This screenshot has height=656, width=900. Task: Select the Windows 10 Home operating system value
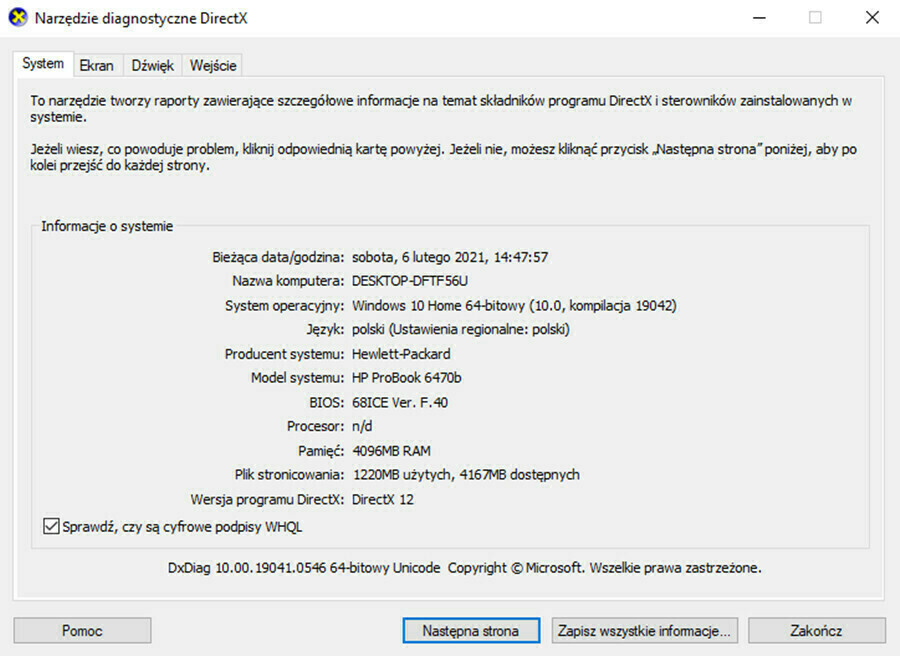point(514,305)
